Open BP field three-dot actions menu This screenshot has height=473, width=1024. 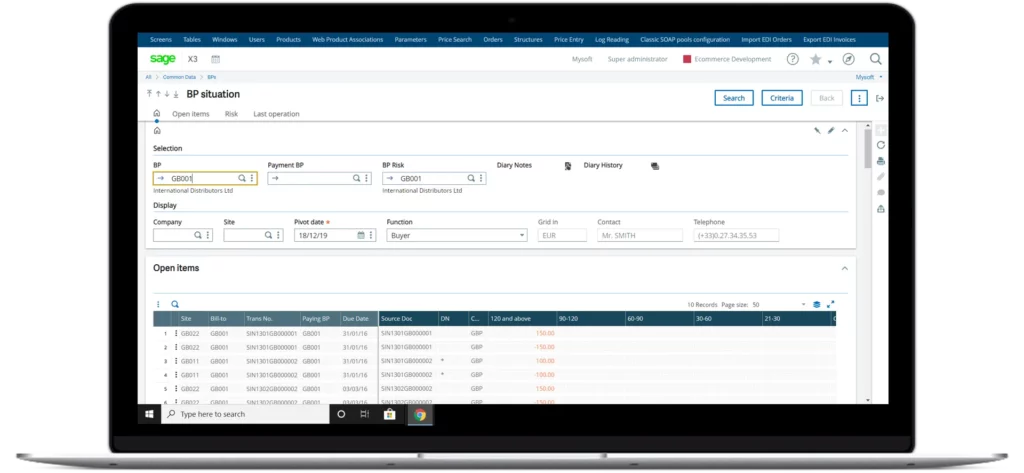tap(252, 178)
